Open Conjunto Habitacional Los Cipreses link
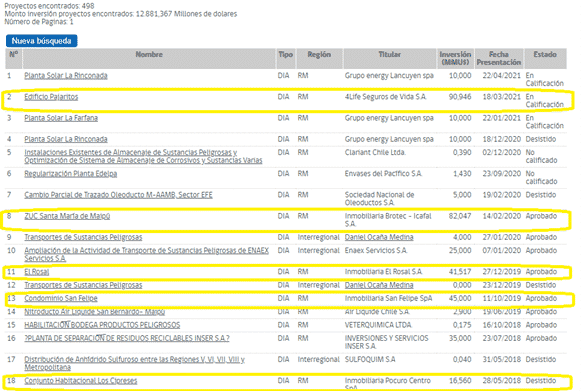Viewport: 581px width, 391px height. pos(80,381)
